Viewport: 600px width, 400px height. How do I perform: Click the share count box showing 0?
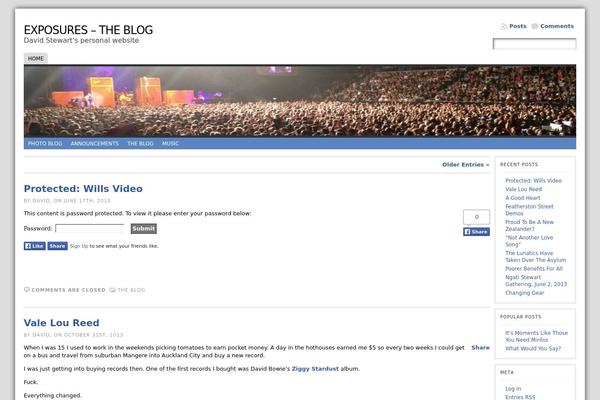[x=476, y=217]
